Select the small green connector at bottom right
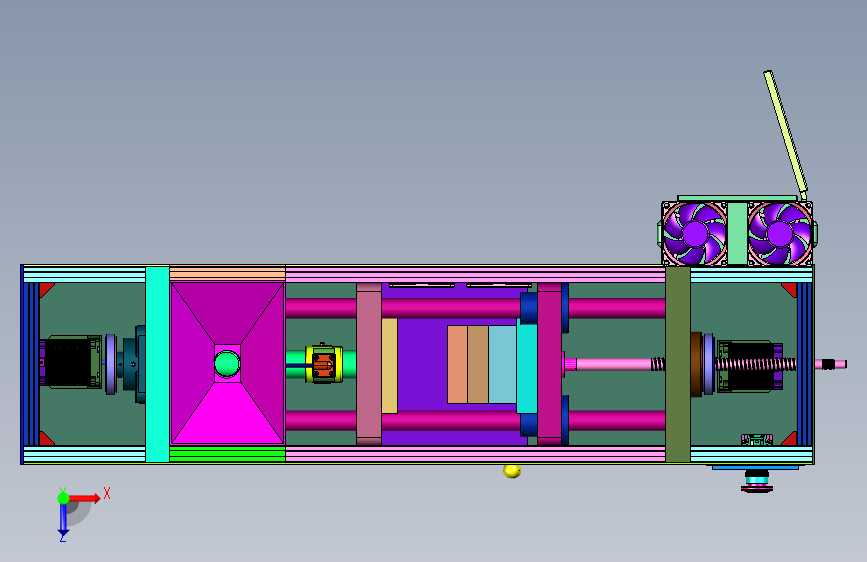 pyautogui.click(x=756, y=440)
